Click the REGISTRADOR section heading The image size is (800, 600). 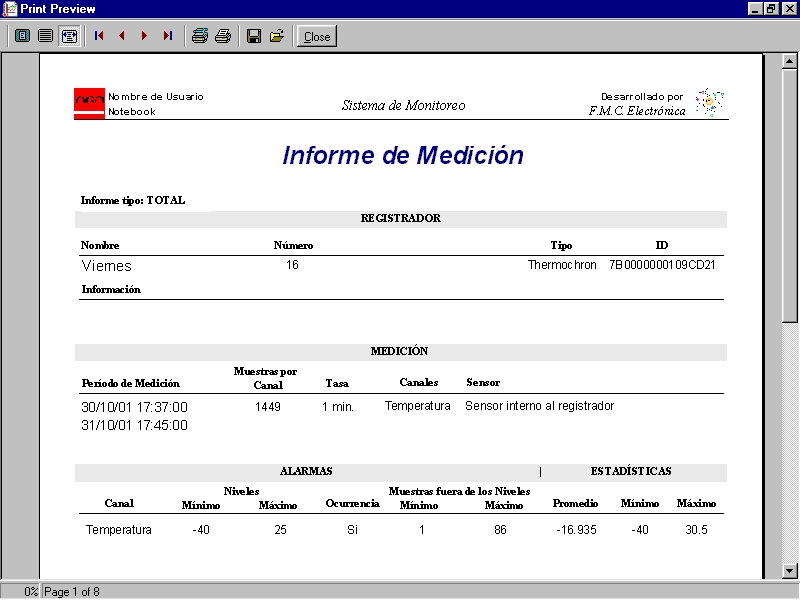pyautogui.click(x=401, y=218)
